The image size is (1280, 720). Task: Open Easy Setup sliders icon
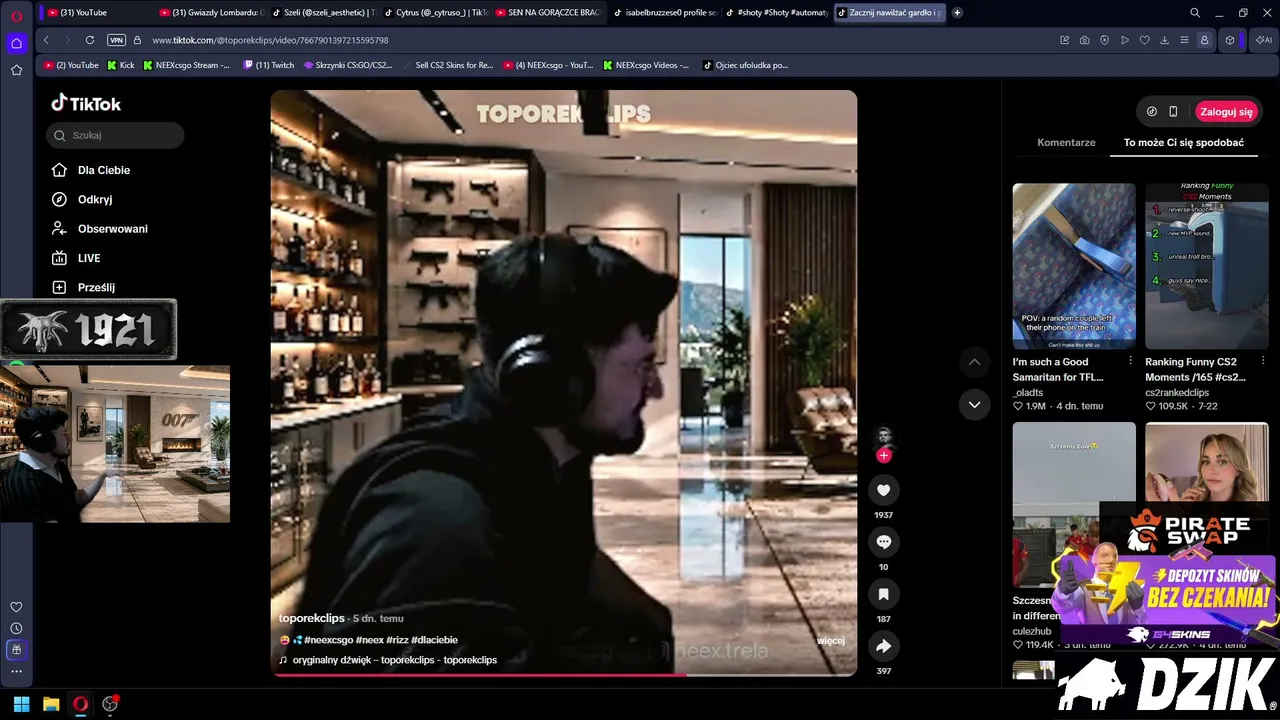point(1184,40)
